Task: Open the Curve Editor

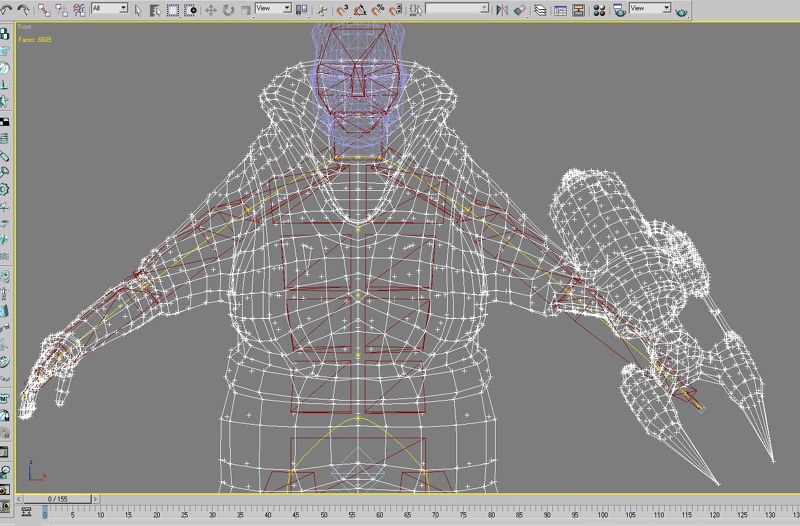Action: point(560,9)
